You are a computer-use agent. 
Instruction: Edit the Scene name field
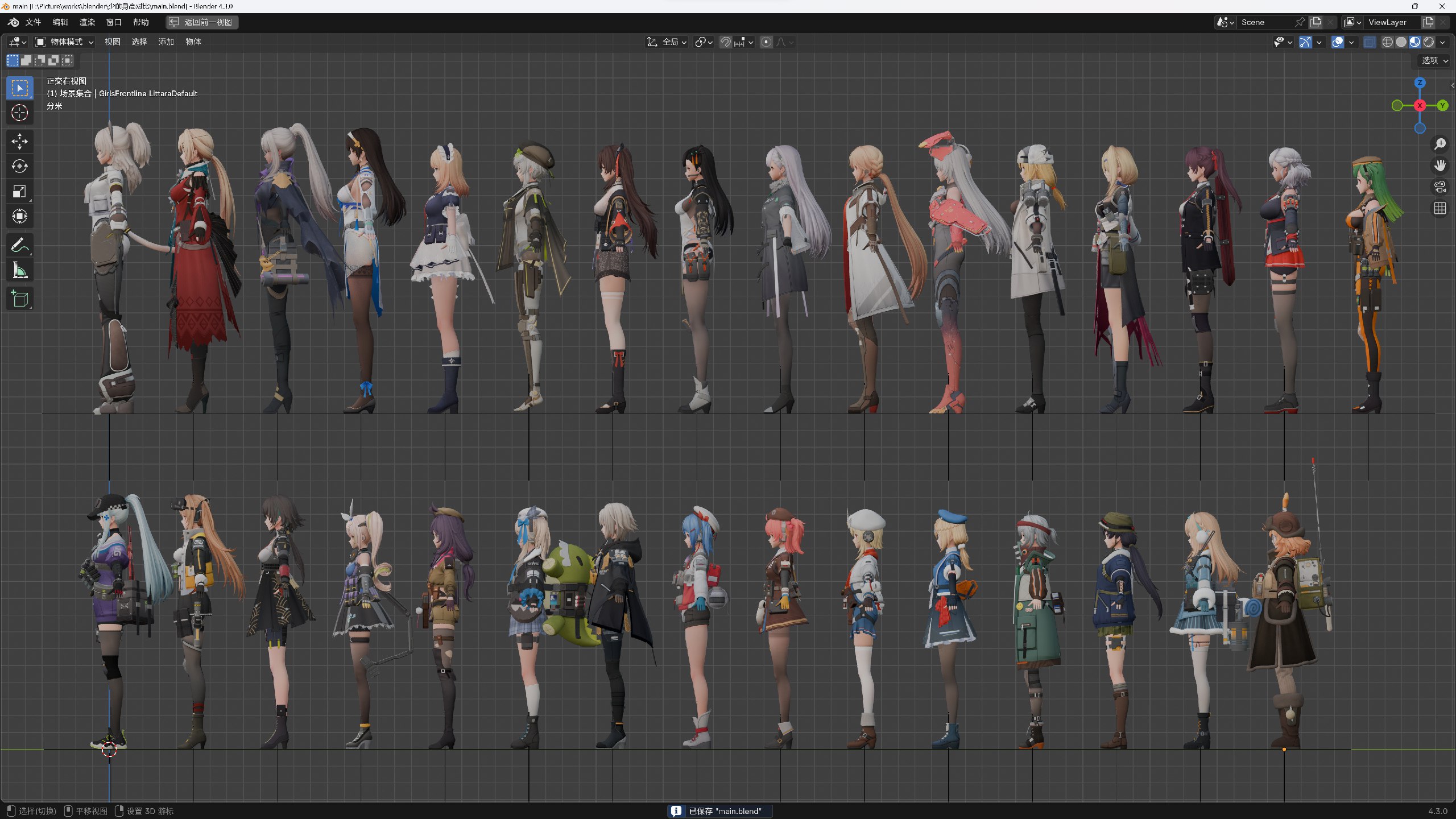pos(1265,22)
